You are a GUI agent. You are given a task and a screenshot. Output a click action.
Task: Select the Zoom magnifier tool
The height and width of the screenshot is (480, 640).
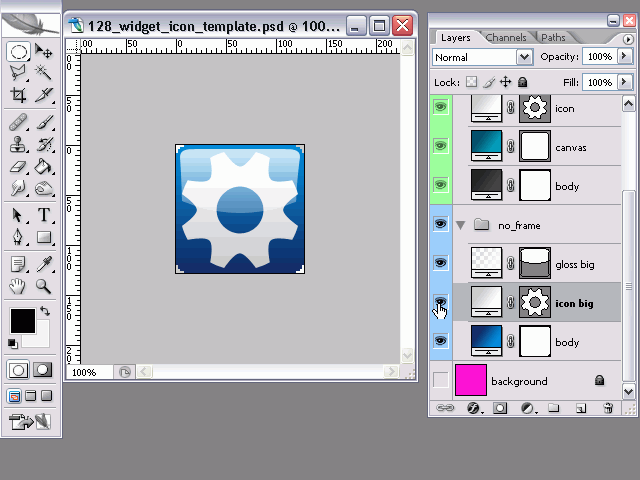pos(43,286)
